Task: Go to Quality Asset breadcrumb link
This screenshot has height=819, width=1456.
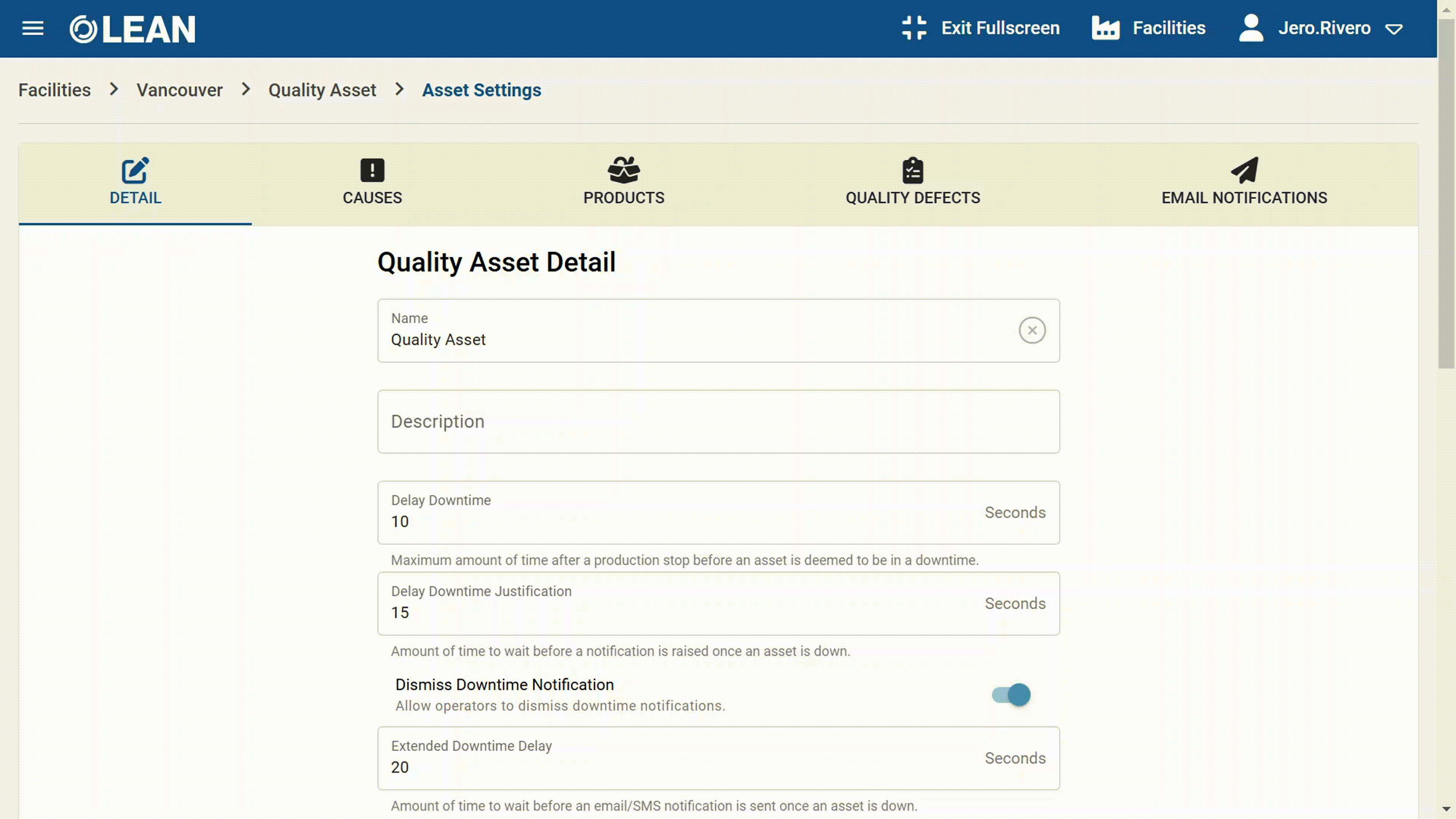Action: click(322, 90)
